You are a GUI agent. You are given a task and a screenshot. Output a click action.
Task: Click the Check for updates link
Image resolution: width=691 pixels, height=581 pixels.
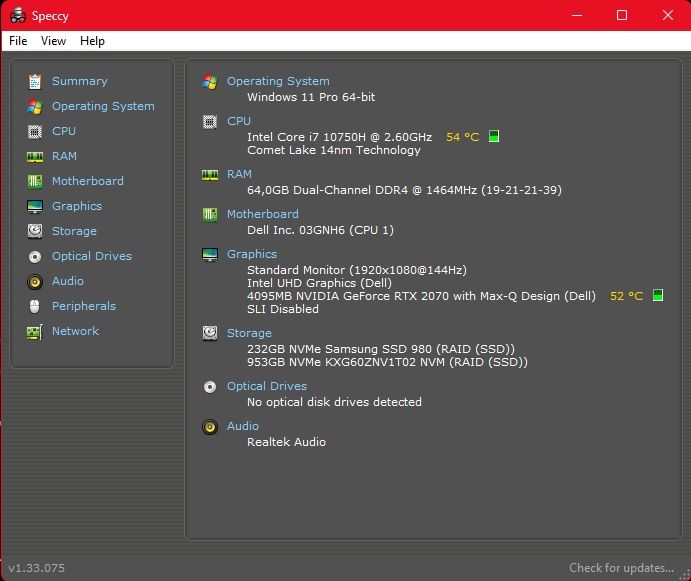621,568
